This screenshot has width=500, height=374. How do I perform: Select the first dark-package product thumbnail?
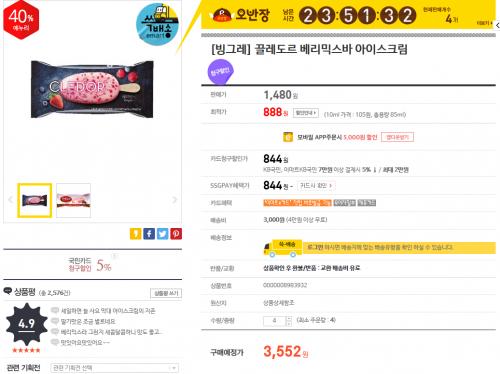pos(35,200)
